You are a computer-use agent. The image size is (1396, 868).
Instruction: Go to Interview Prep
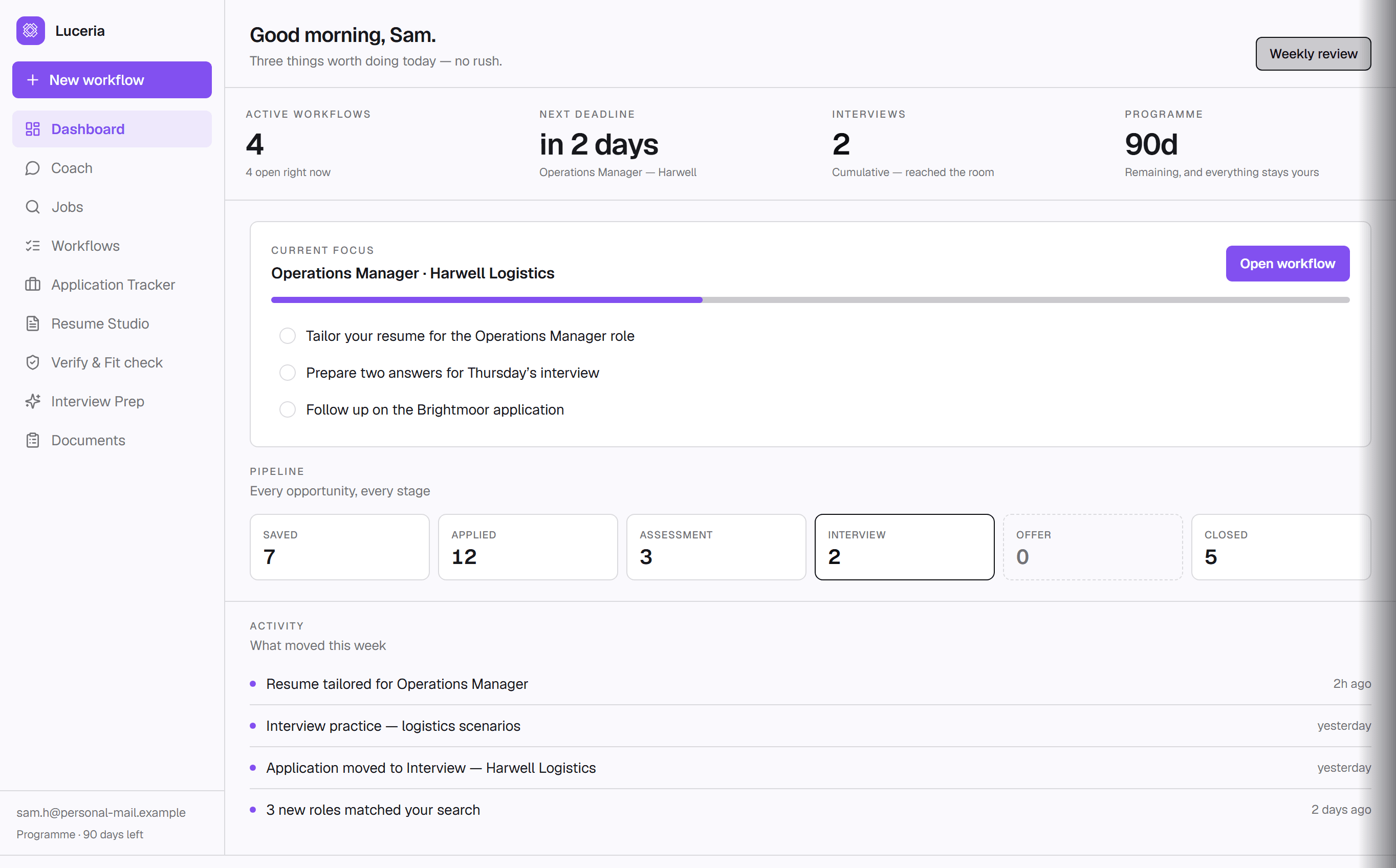112,401
